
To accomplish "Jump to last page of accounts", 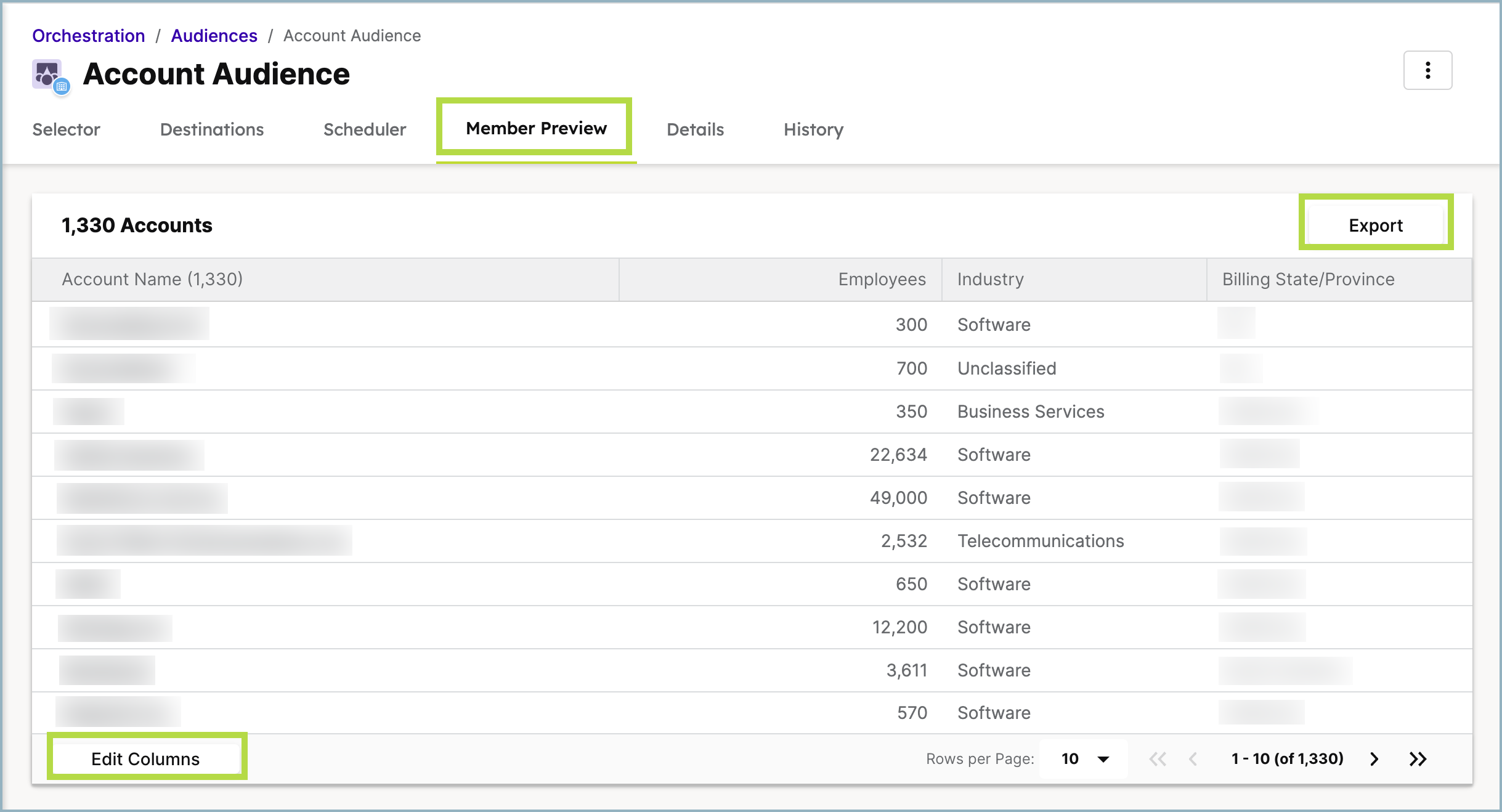I will pyautogui.click(x=1418, y=759).
